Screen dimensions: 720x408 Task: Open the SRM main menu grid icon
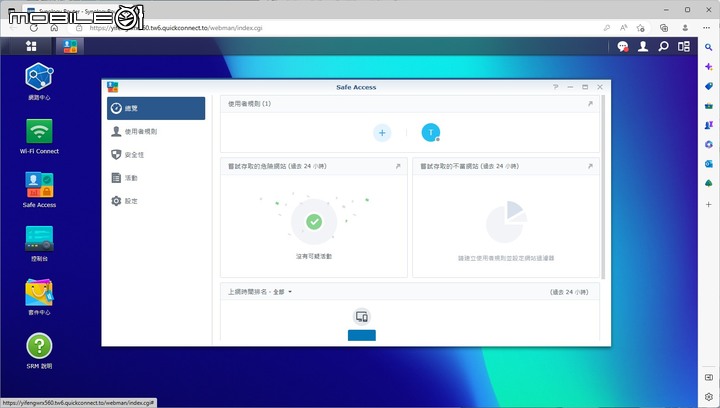click(31, 46)
